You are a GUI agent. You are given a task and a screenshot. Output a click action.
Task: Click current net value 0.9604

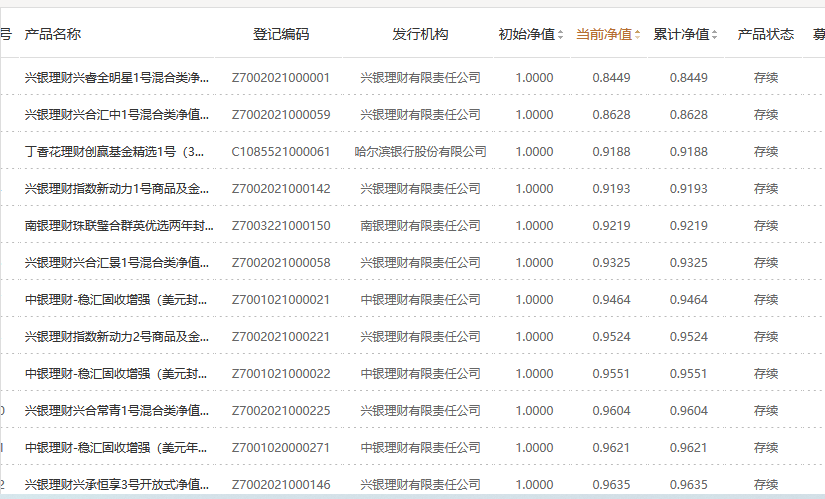tap(611, 411)
